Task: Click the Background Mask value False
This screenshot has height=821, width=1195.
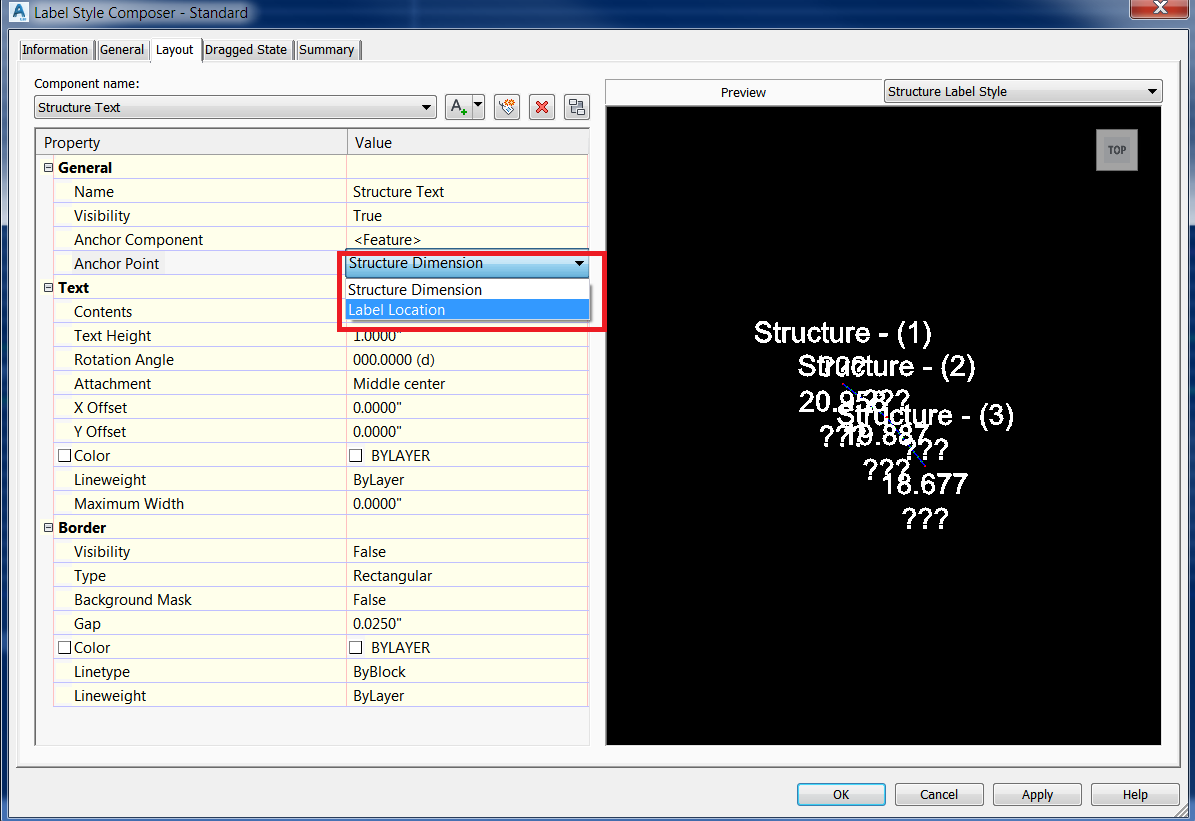Action: (467, 600)
